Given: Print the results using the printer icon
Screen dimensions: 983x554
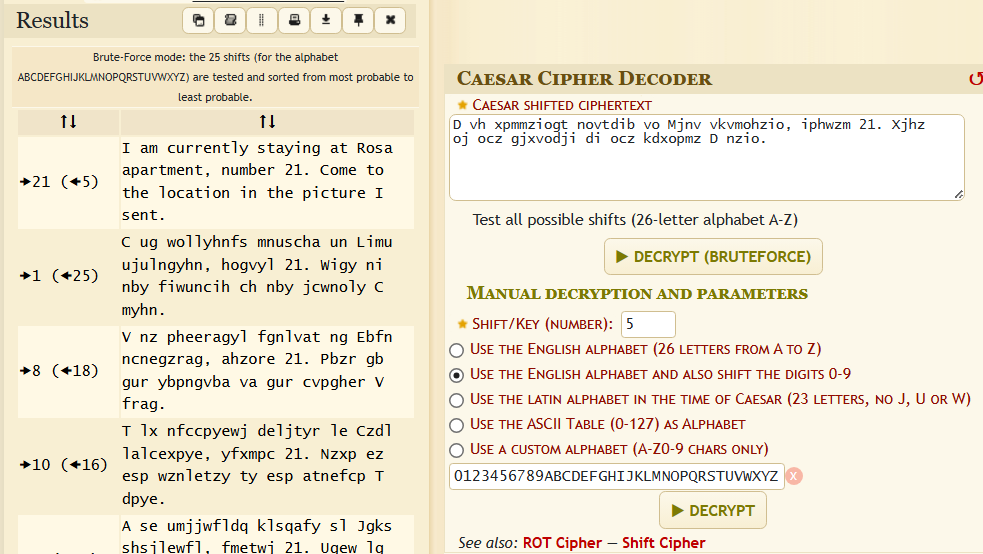Looking at the screenshot, I should [x=294, y=20].
